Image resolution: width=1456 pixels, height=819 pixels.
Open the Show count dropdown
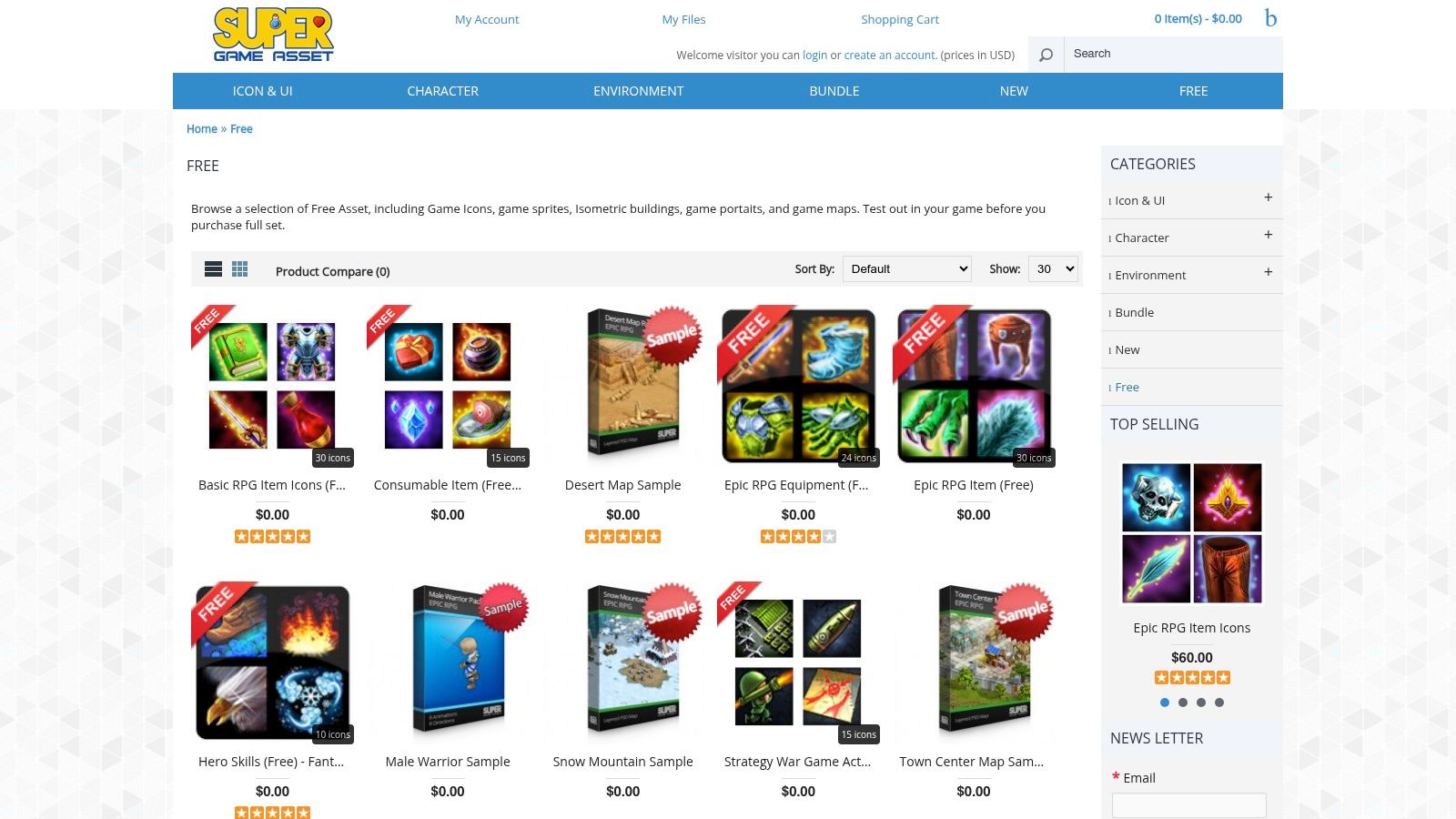1053,268
